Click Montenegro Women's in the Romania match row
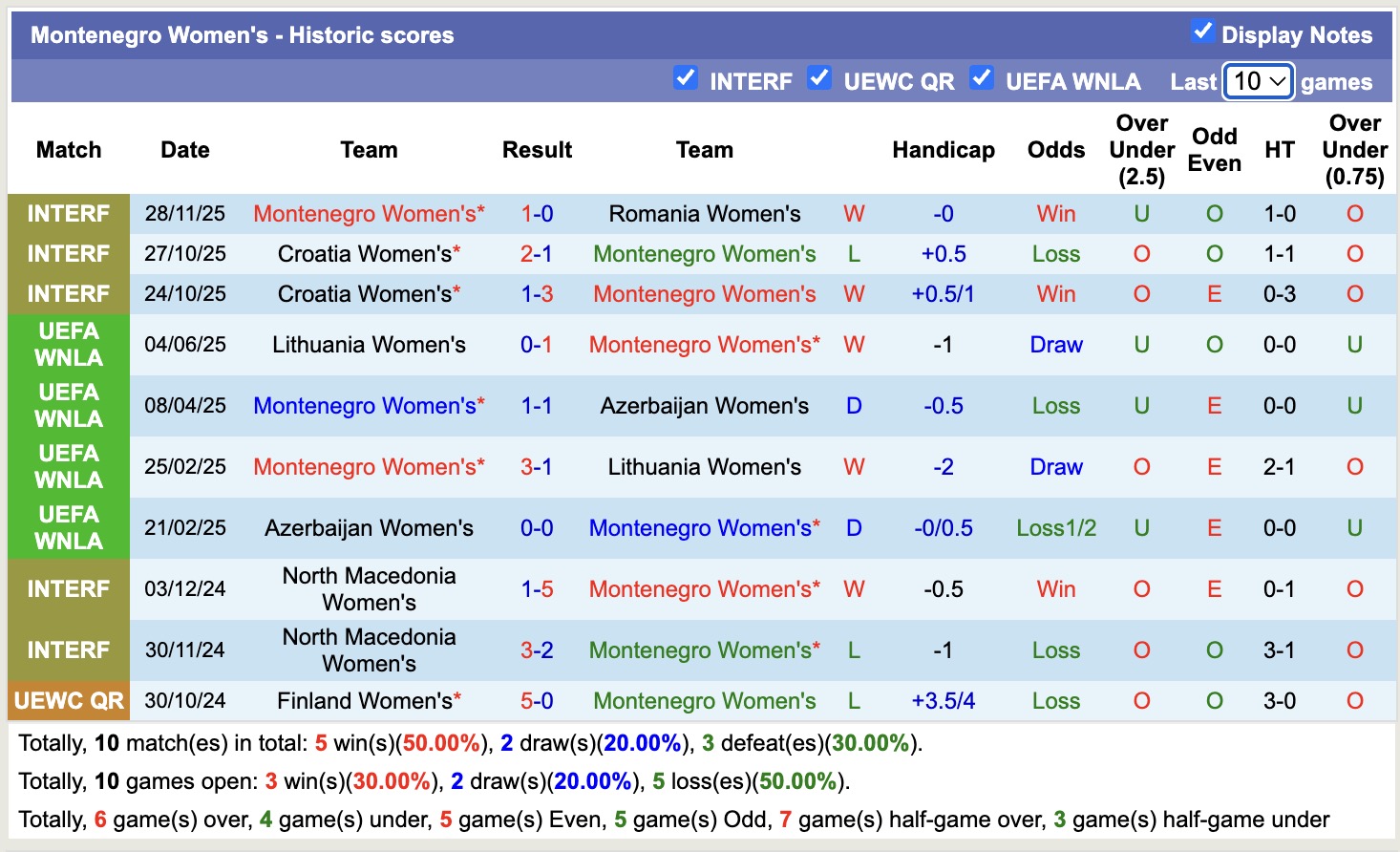This screenshot has height=852, width=1400. (369, 213)
